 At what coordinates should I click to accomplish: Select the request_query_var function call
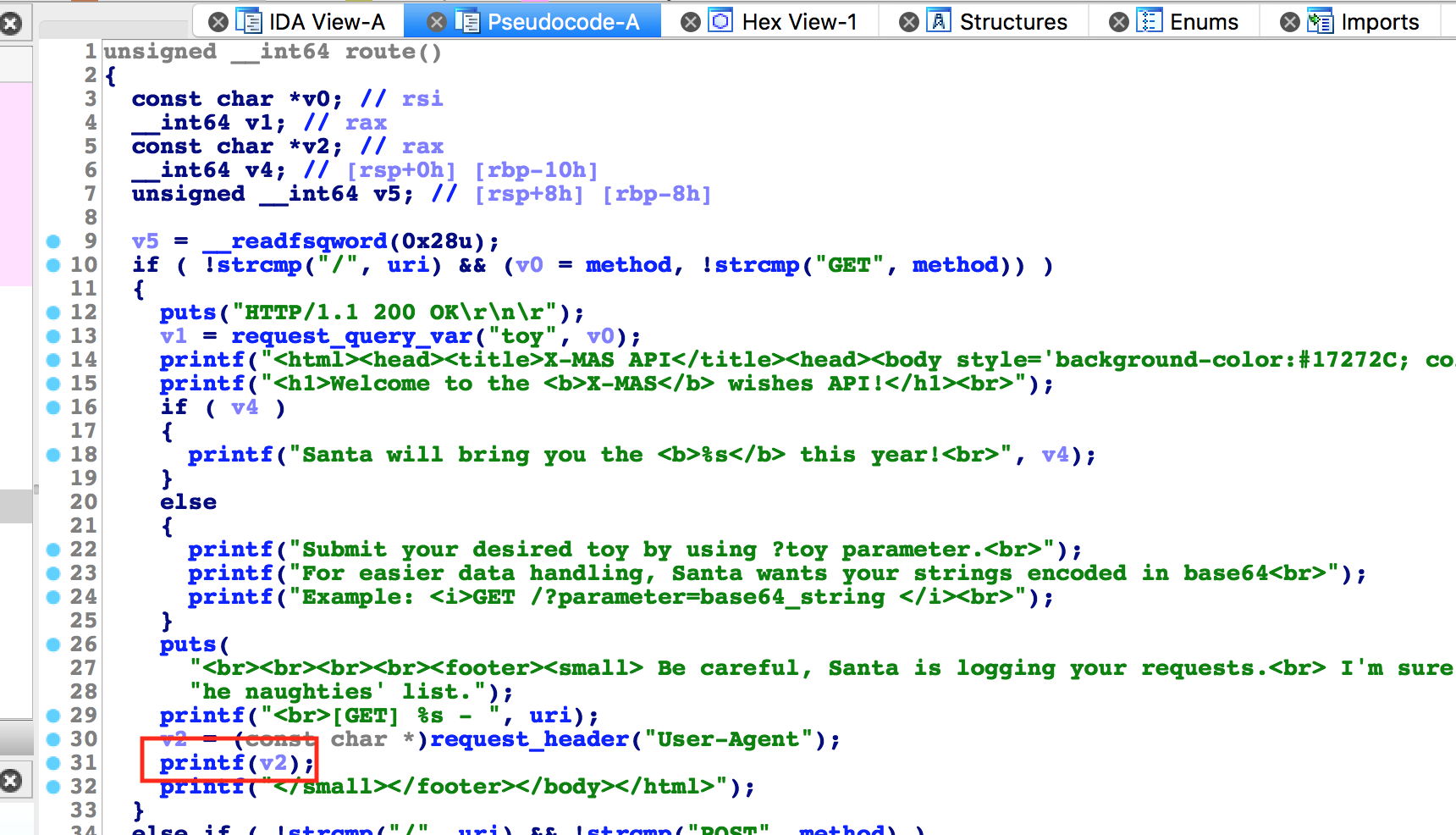pos(351,336)
